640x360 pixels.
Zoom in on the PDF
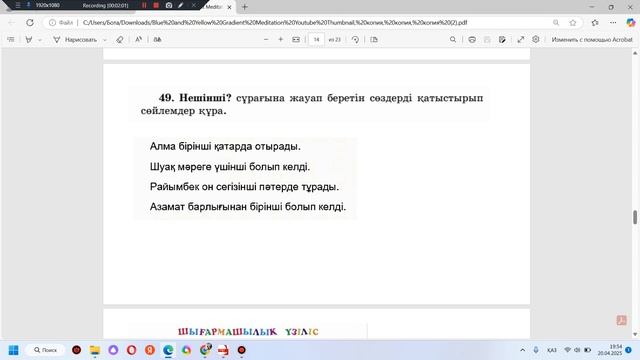tap(280, 40)
